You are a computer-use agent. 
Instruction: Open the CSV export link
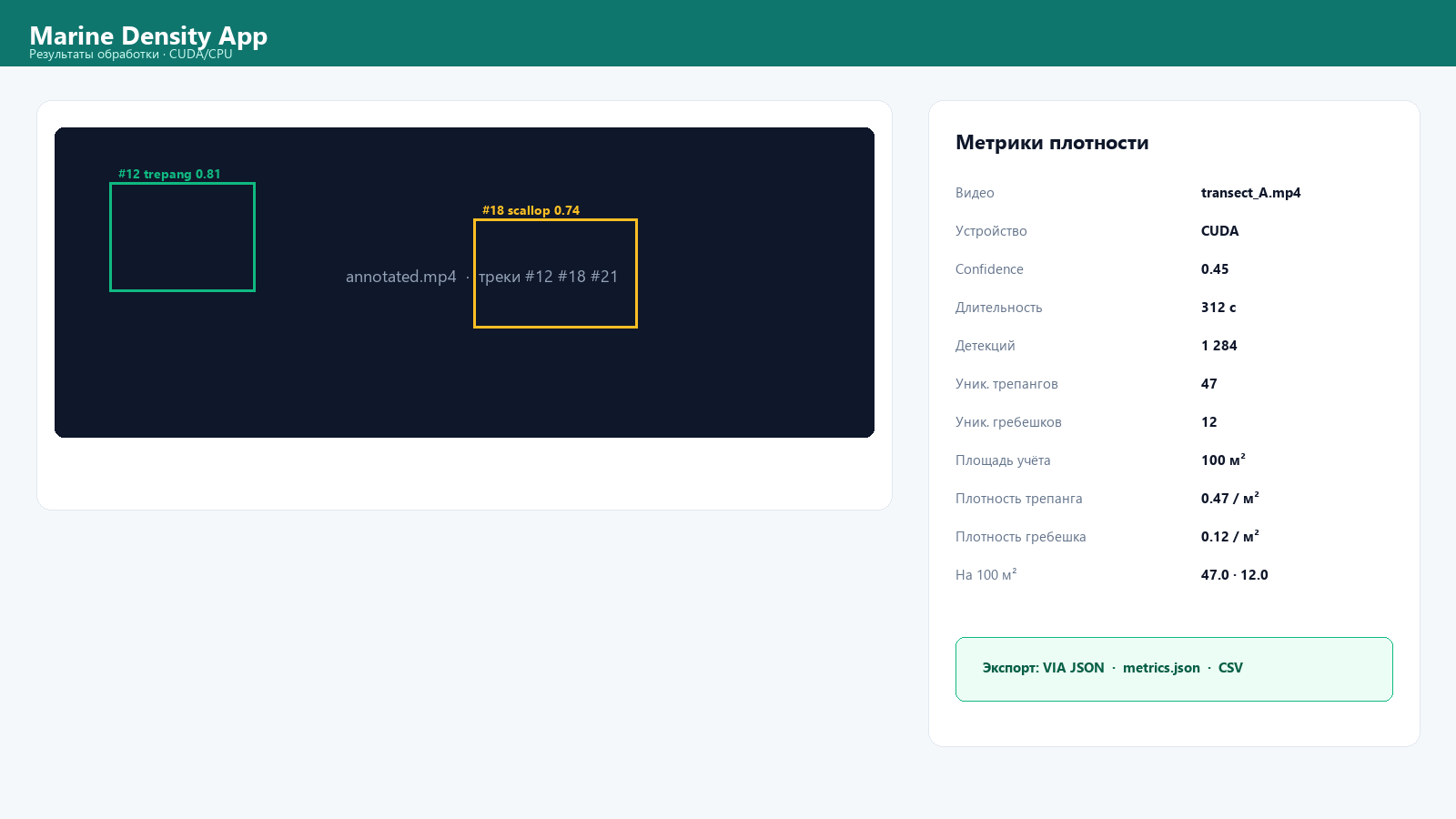[1230, 668]
